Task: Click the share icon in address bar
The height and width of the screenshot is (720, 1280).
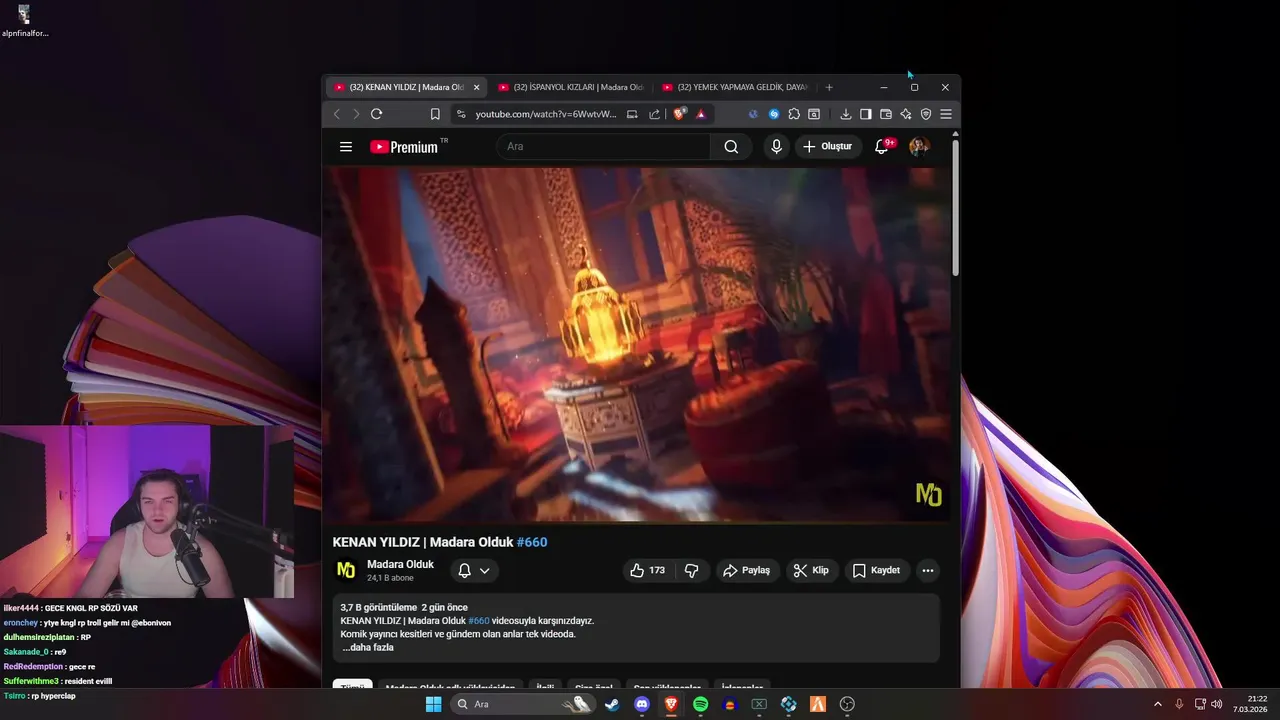Action: [654, 114]
